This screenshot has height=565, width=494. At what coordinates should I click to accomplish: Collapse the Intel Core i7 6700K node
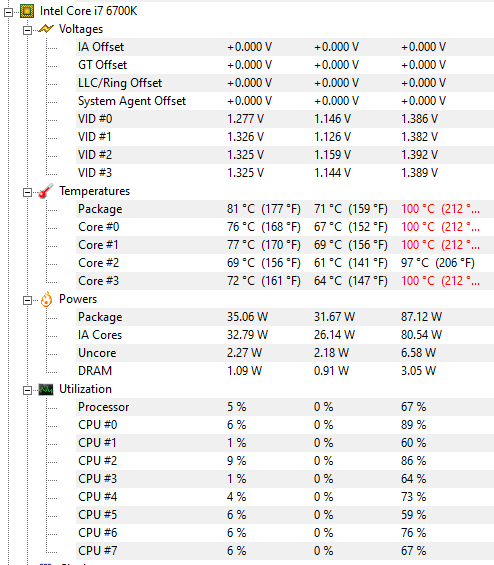tap(8, 13)
